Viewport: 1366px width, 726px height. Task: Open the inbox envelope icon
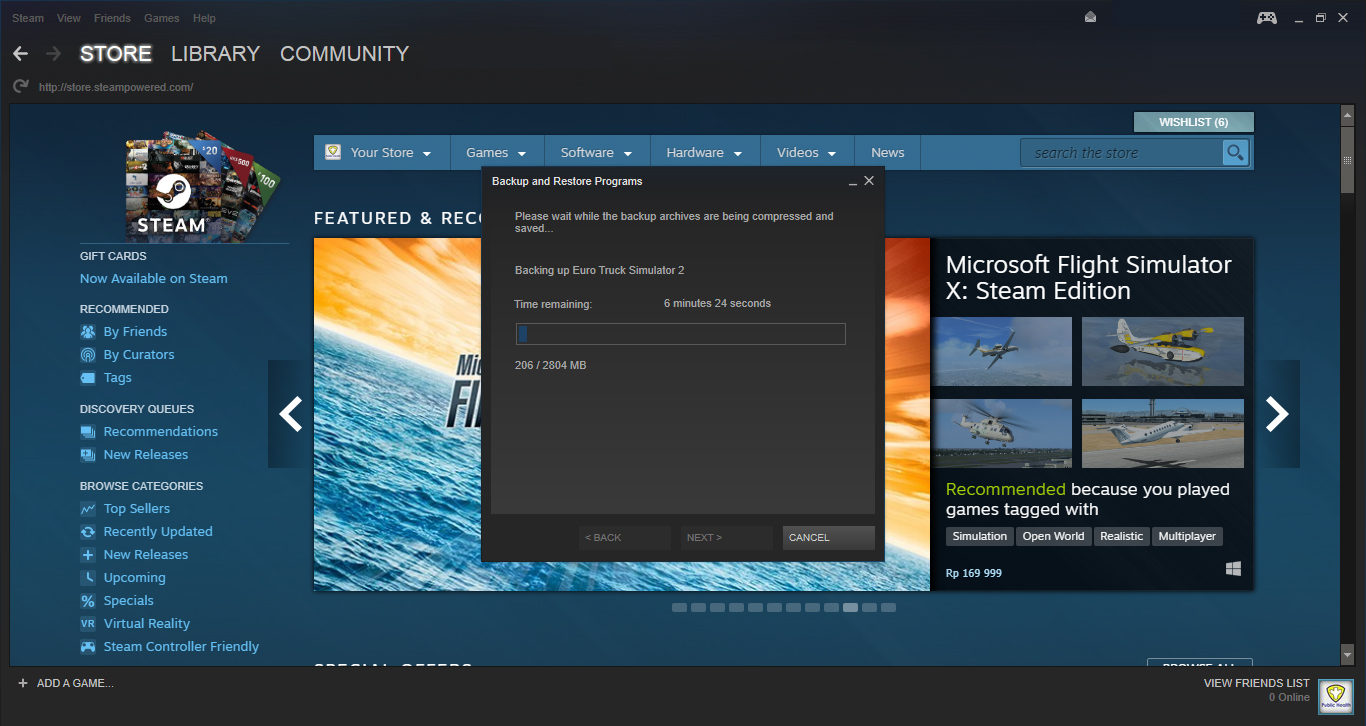(x=1090, y=17)
